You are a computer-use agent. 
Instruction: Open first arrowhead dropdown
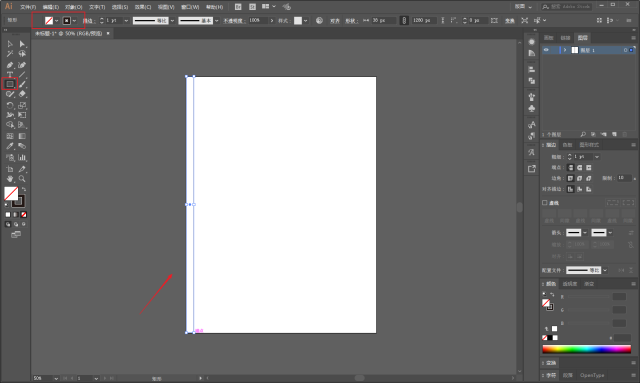click(x=585, y=233)
